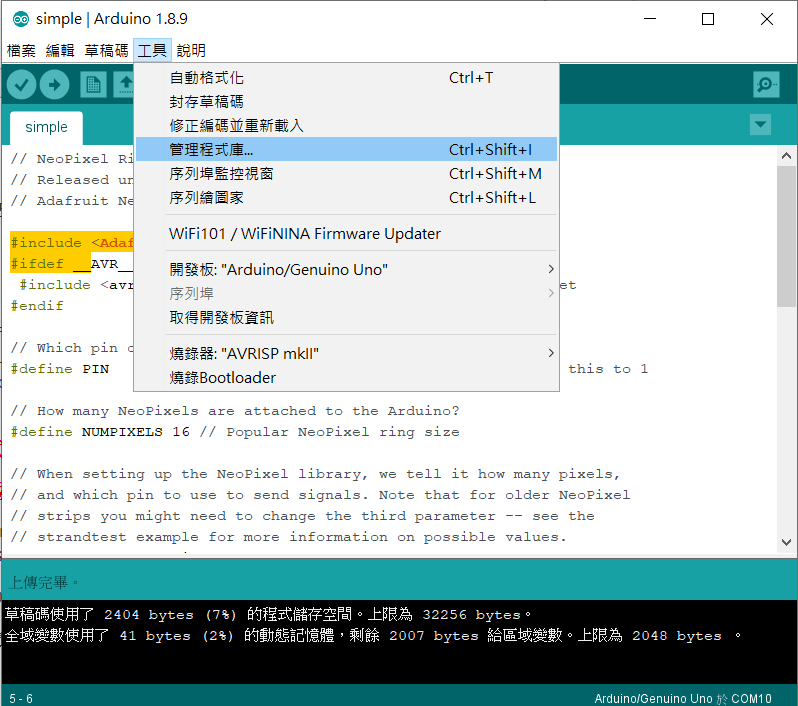Click the editor scrollbar down arrow

787,541
